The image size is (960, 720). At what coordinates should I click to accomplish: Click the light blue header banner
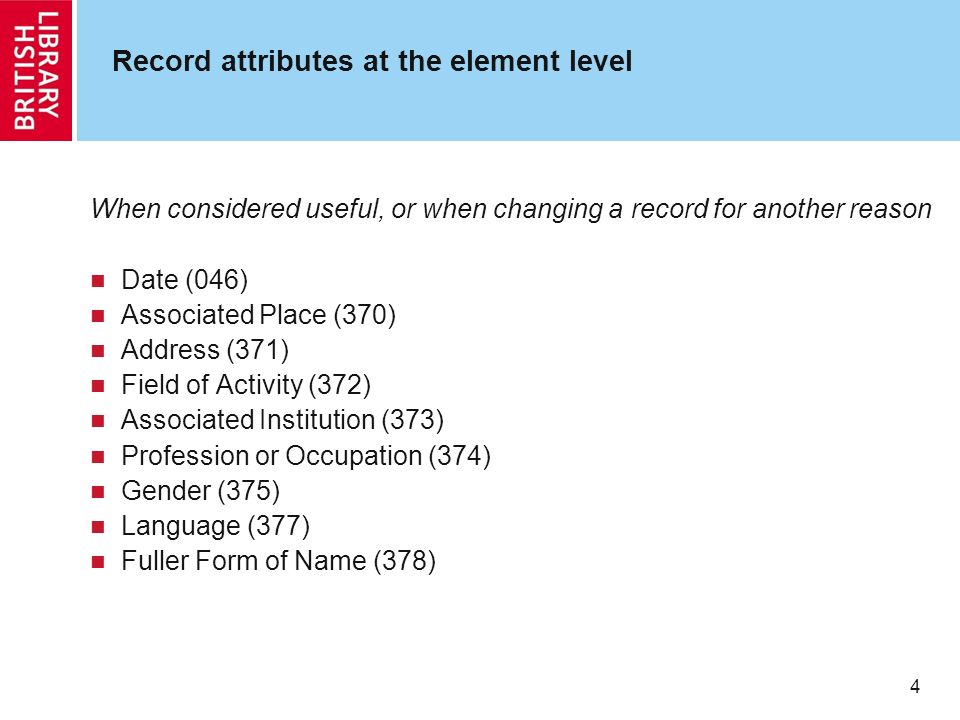[518, 70]
